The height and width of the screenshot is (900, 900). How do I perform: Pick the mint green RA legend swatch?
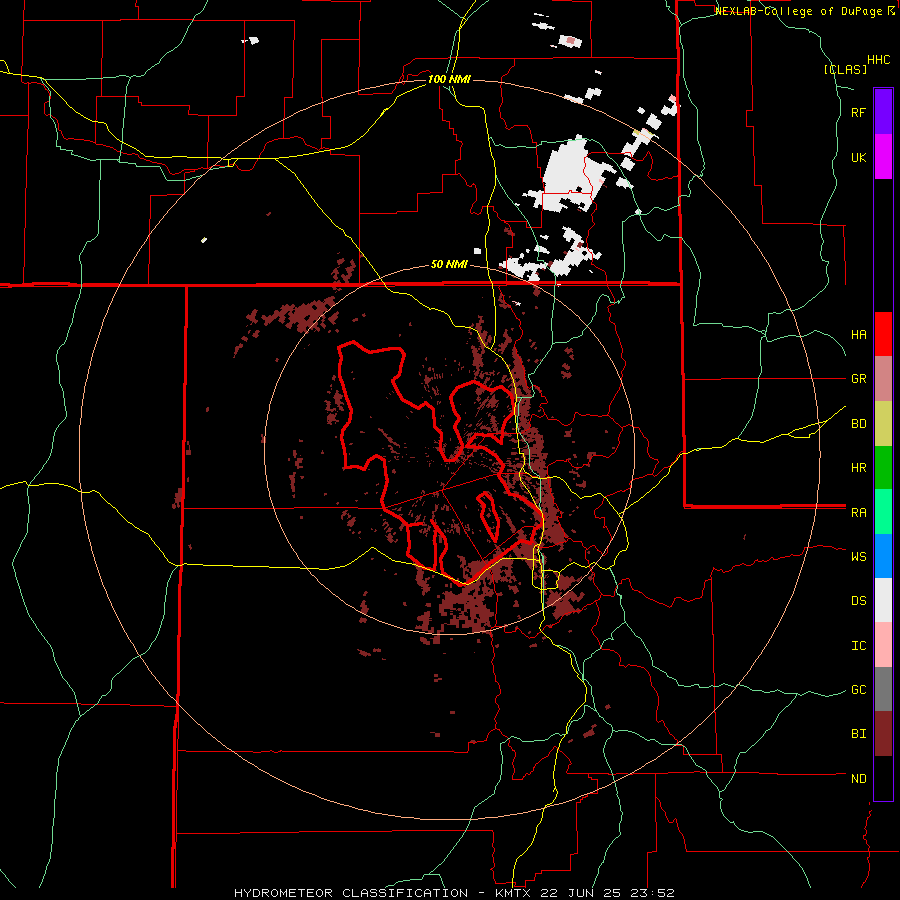(883, 512)
